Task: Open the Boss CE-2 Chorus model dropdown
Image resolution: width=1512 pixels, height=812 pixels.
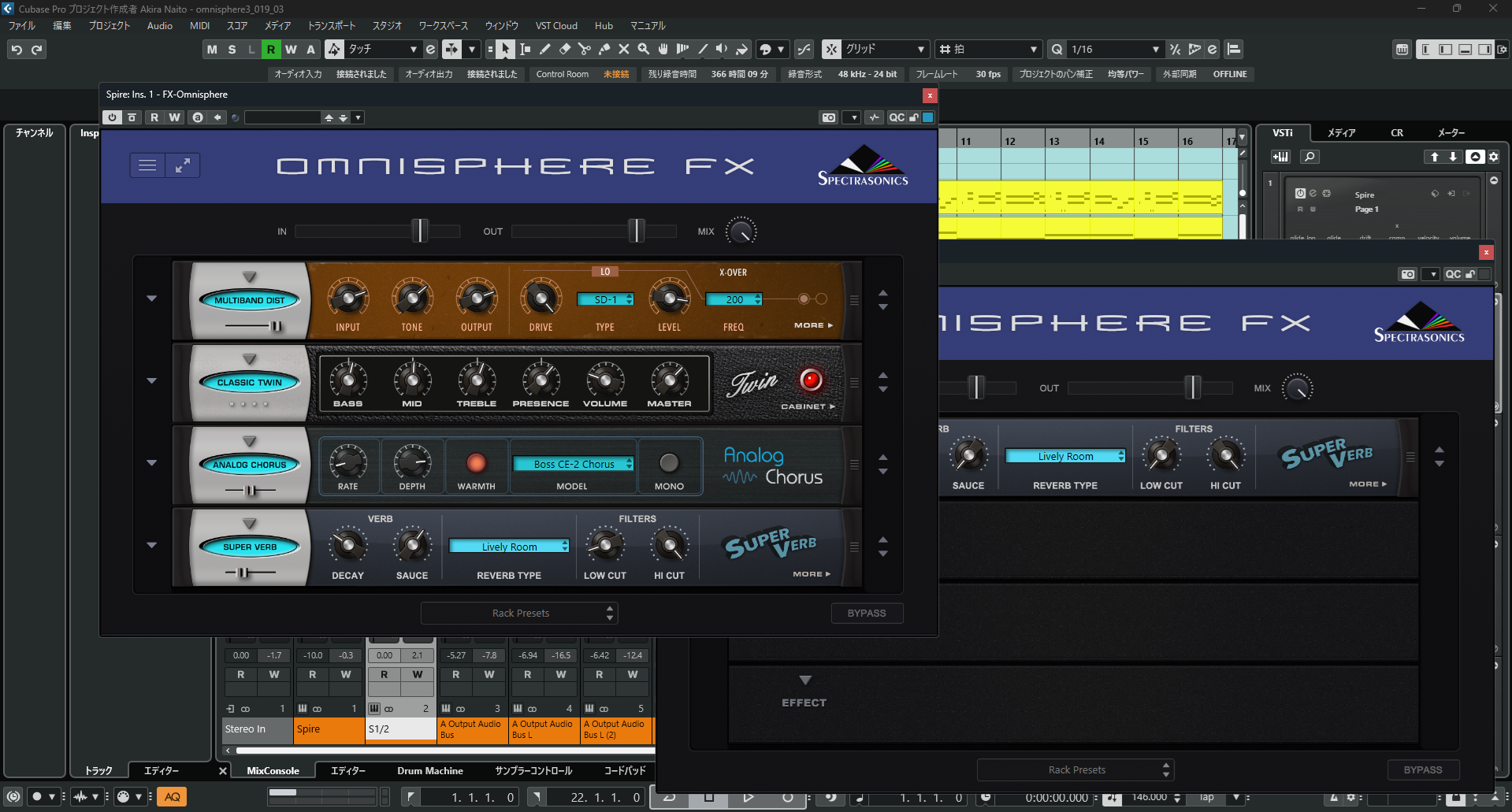Action: 574,464
